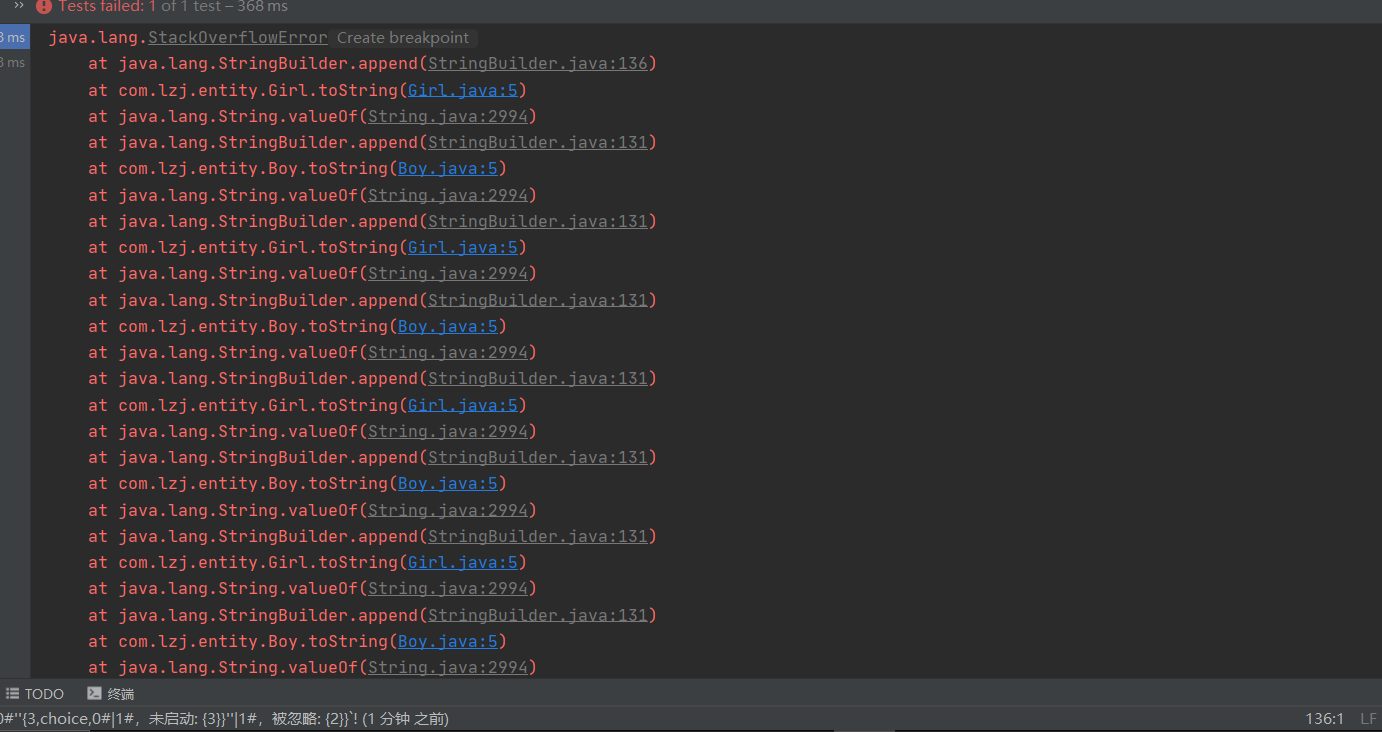Click the Create breakpoint inline button

click(403, 38)
